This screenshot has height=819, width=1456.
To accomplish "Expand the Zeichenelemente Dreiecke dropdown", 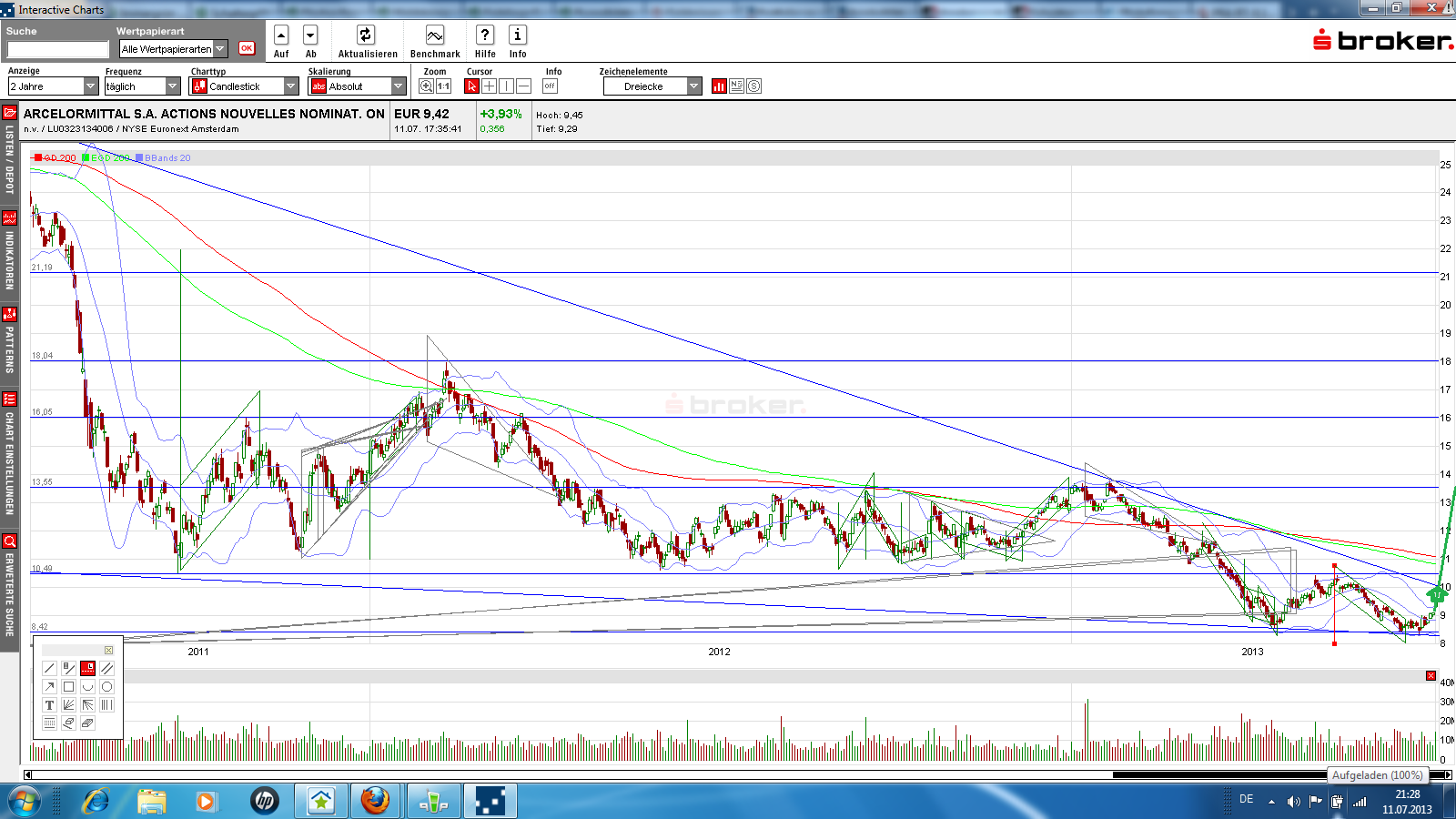I will pos(693,86).
